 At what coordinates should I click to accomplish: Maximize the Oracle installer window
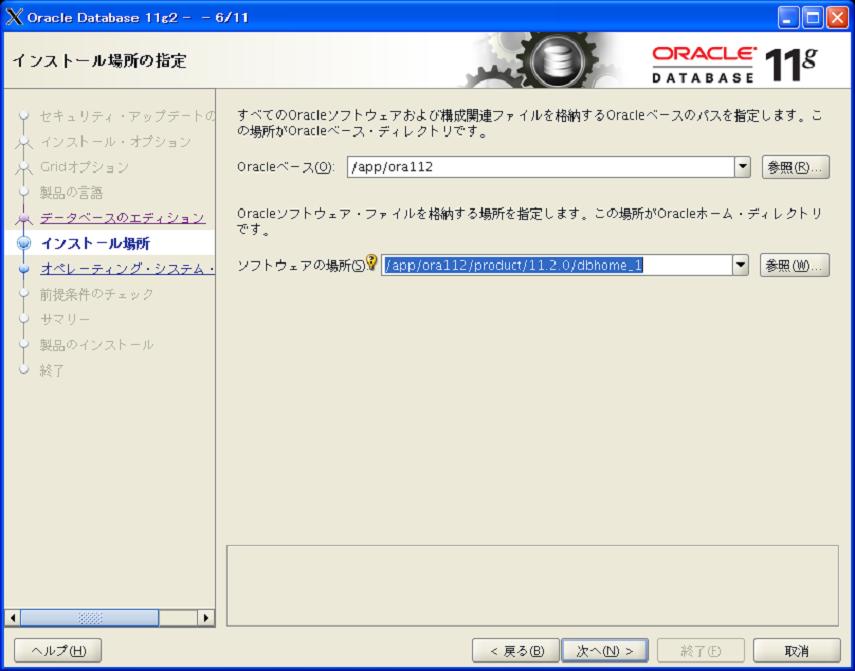(812, 18)
